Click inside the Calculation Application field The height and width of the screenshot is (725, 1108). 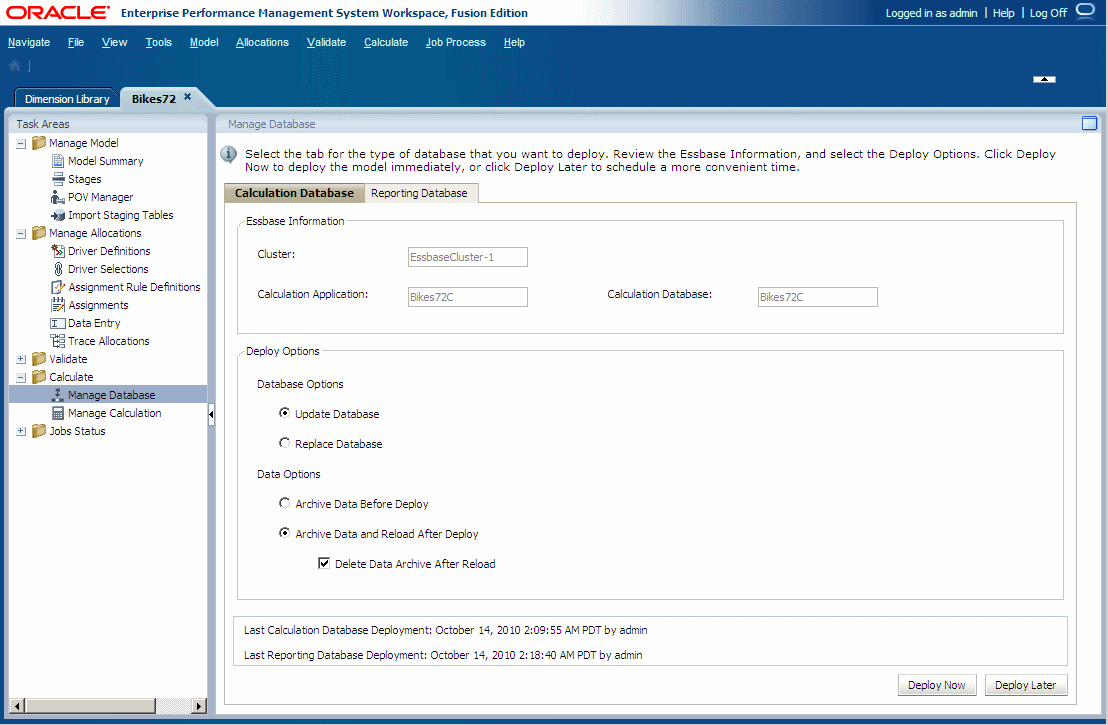coord(467,296)
